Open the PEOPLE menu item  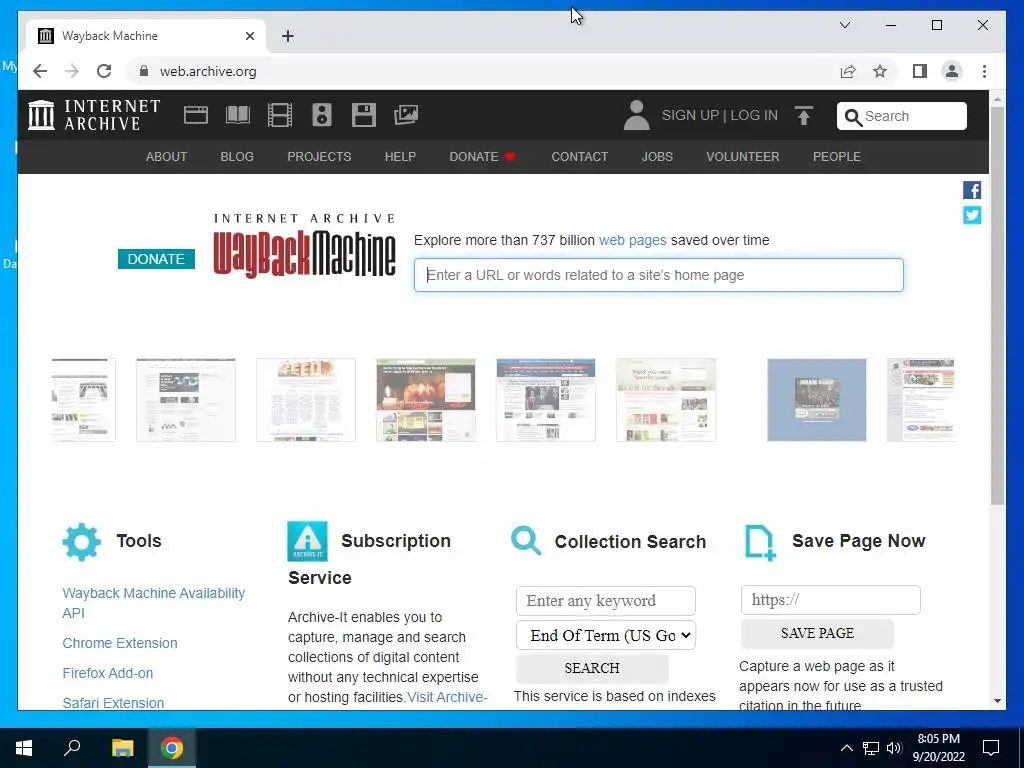click(837, 157)
